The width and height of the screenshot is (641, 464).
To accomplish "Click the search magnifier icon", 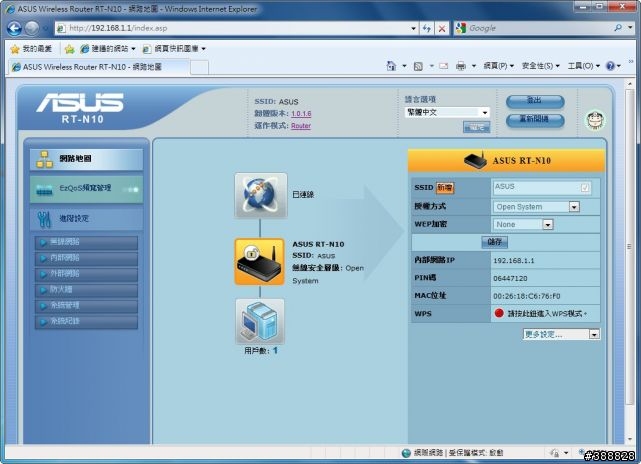I will click(x=618, y=28).
